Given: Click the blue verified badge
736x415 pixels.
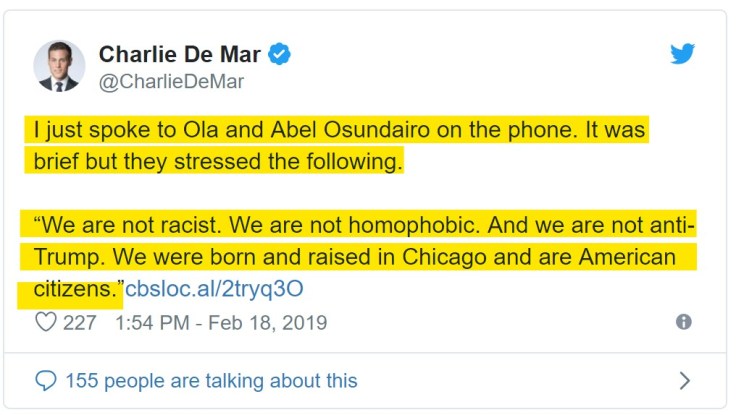Looking at the screenshot, I should click(280, 55).
